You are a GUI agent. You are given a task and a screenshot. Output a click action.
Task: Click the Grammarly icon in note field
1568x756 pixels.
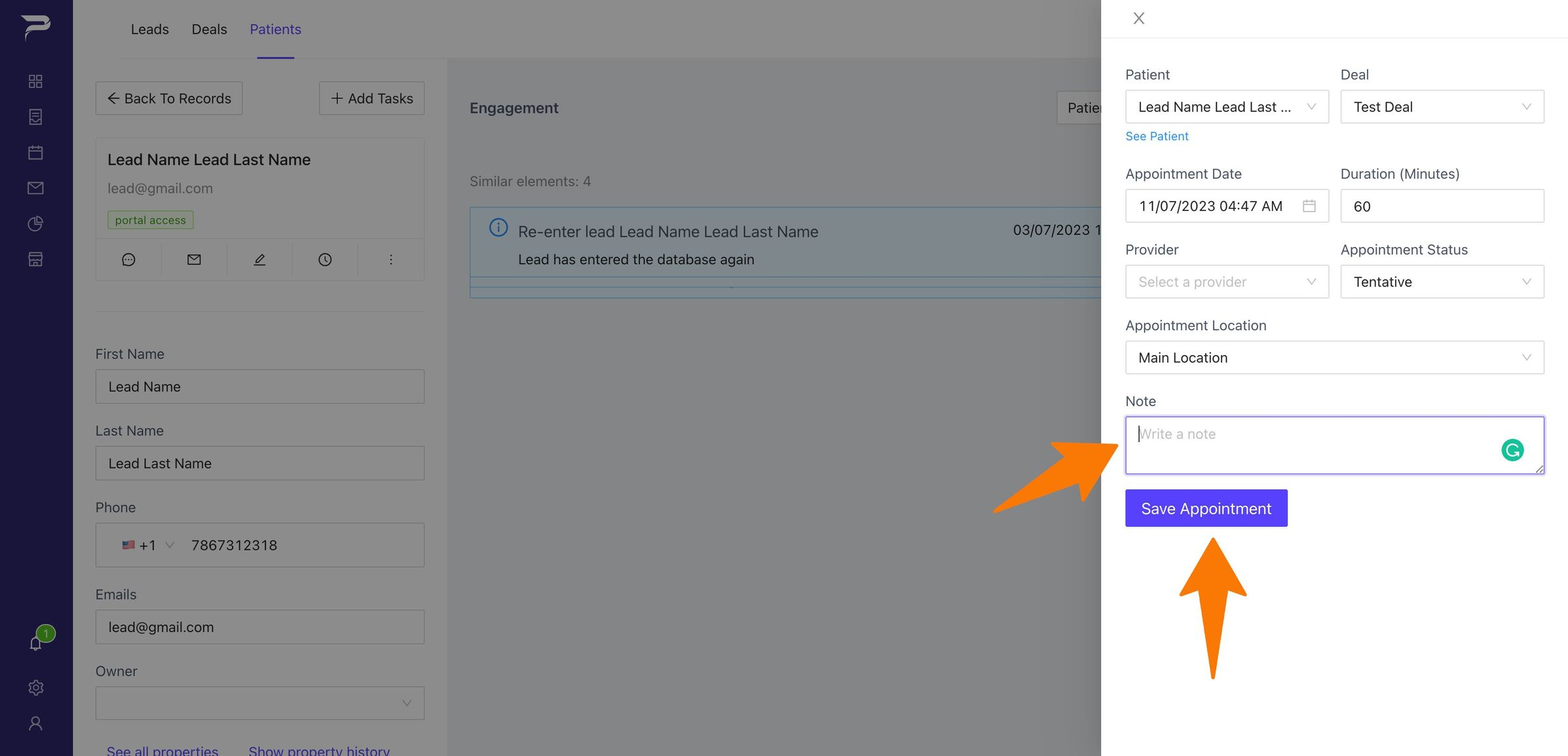[1512, 450]
